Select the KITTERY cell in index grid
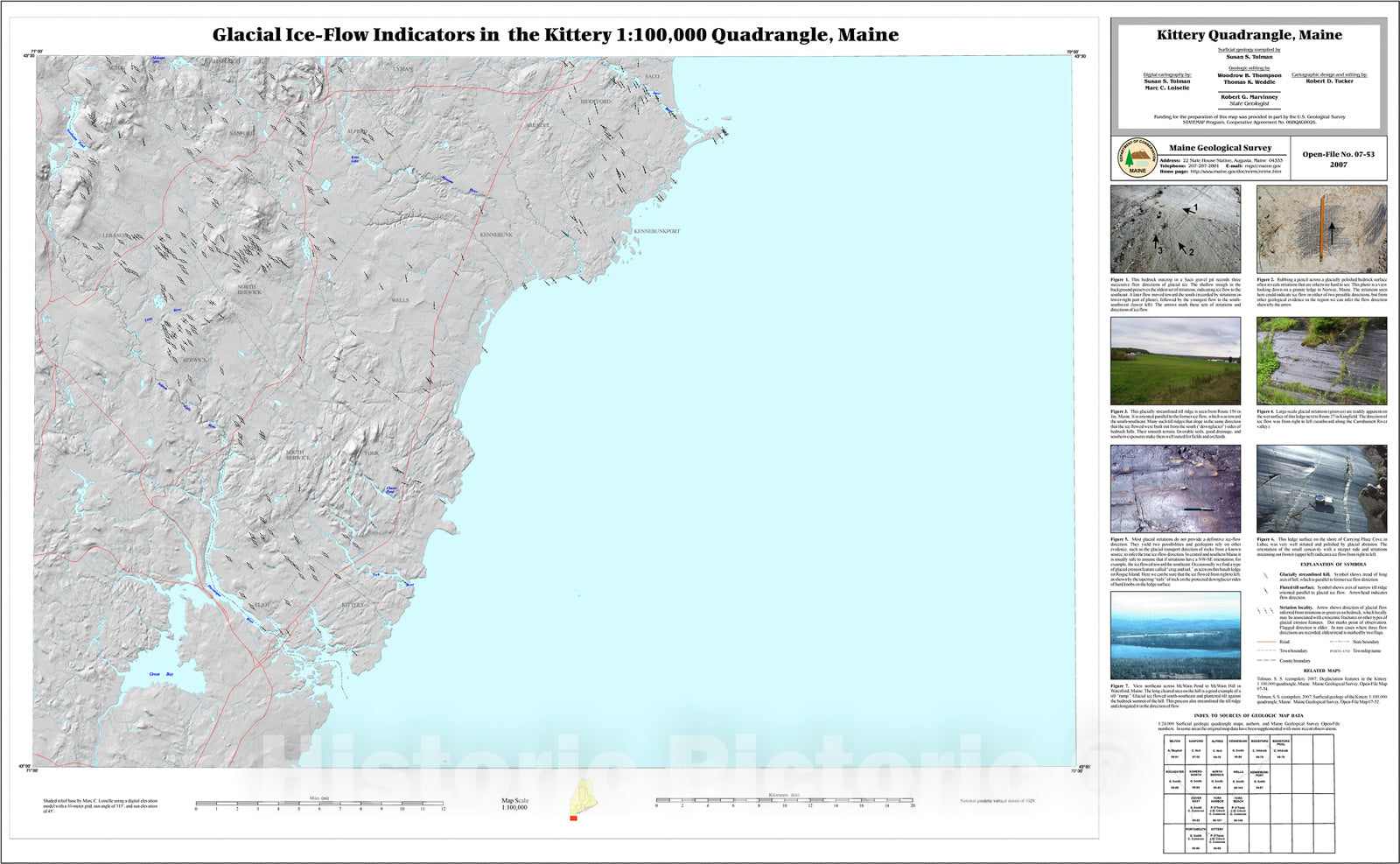The image size is (1400, 864). (1217, 838)
